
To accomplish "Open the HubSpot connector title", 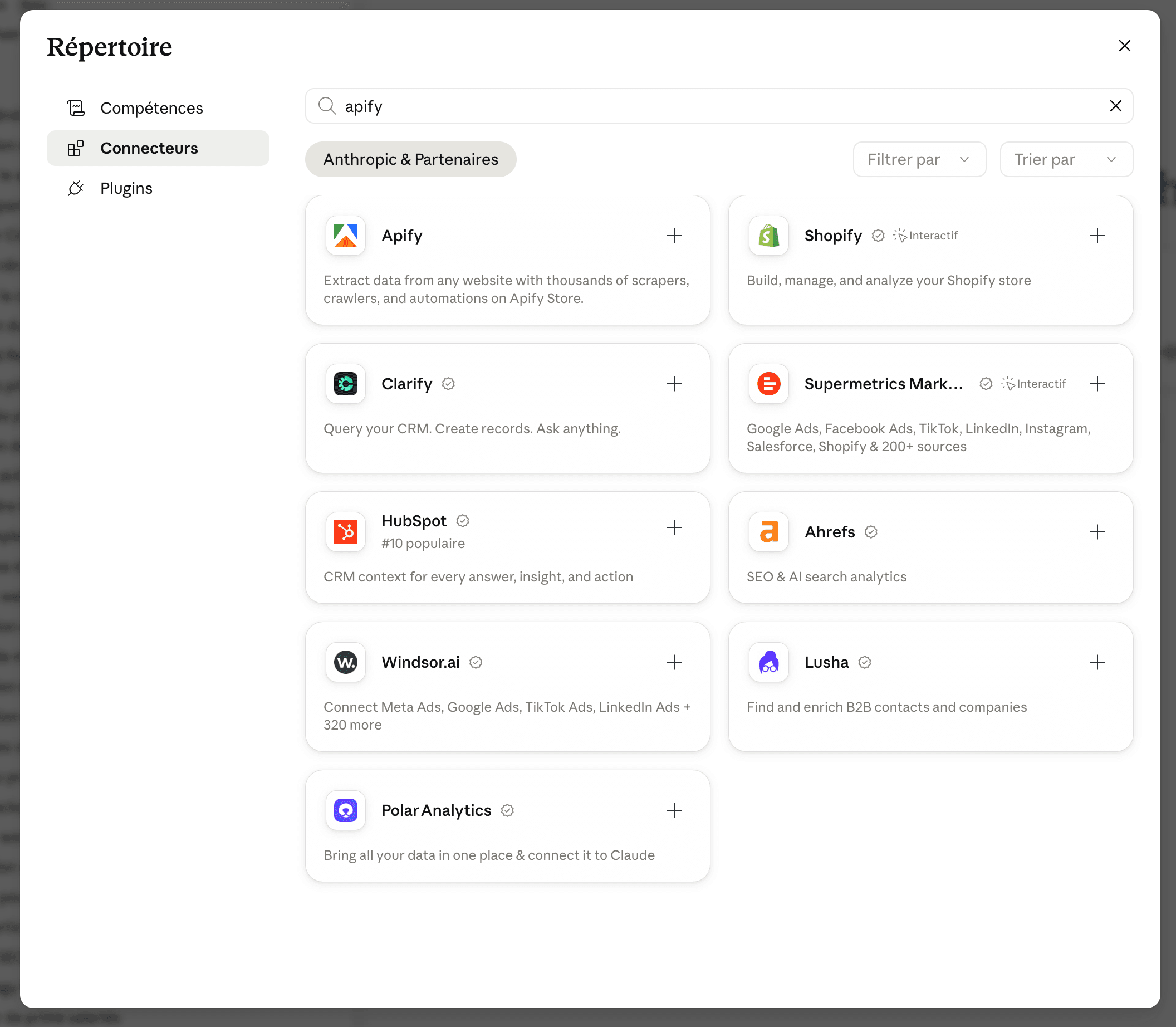I will click(414, 520).
